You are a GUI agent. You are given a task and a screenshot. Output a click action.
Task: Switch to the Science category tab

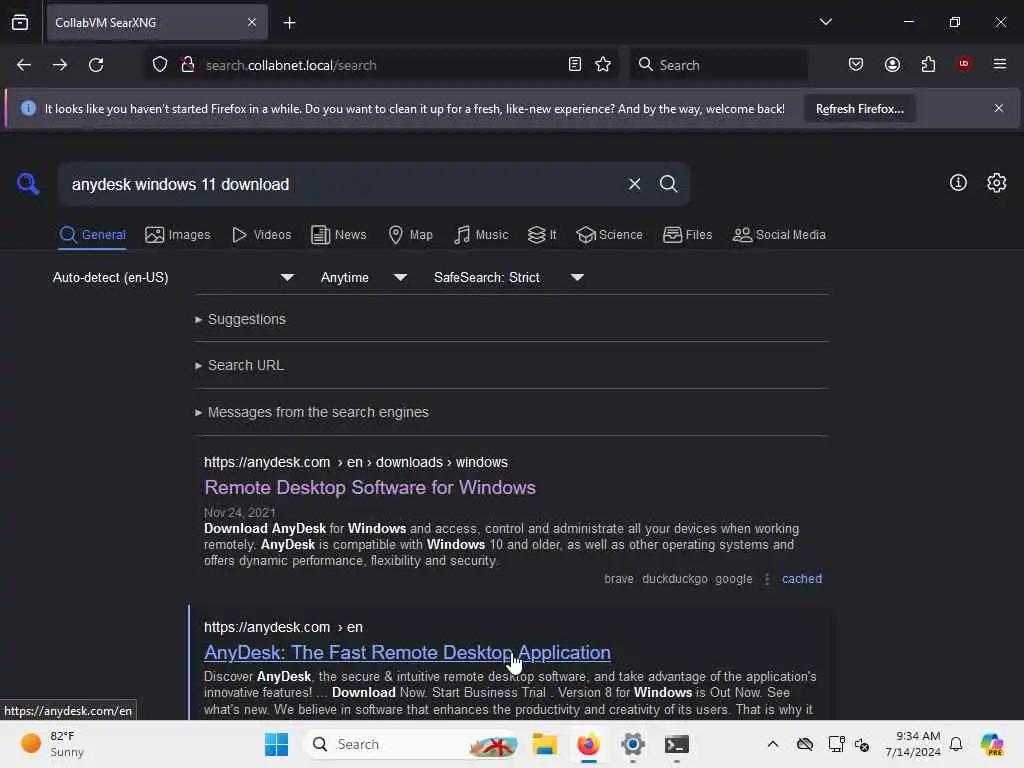[610, 235]
